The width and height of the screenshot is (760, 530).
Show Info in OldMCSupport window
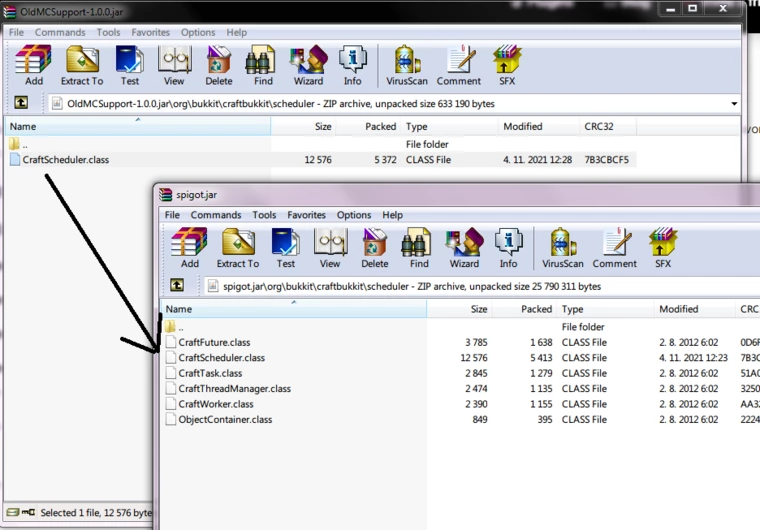click(x=352, y=65)
